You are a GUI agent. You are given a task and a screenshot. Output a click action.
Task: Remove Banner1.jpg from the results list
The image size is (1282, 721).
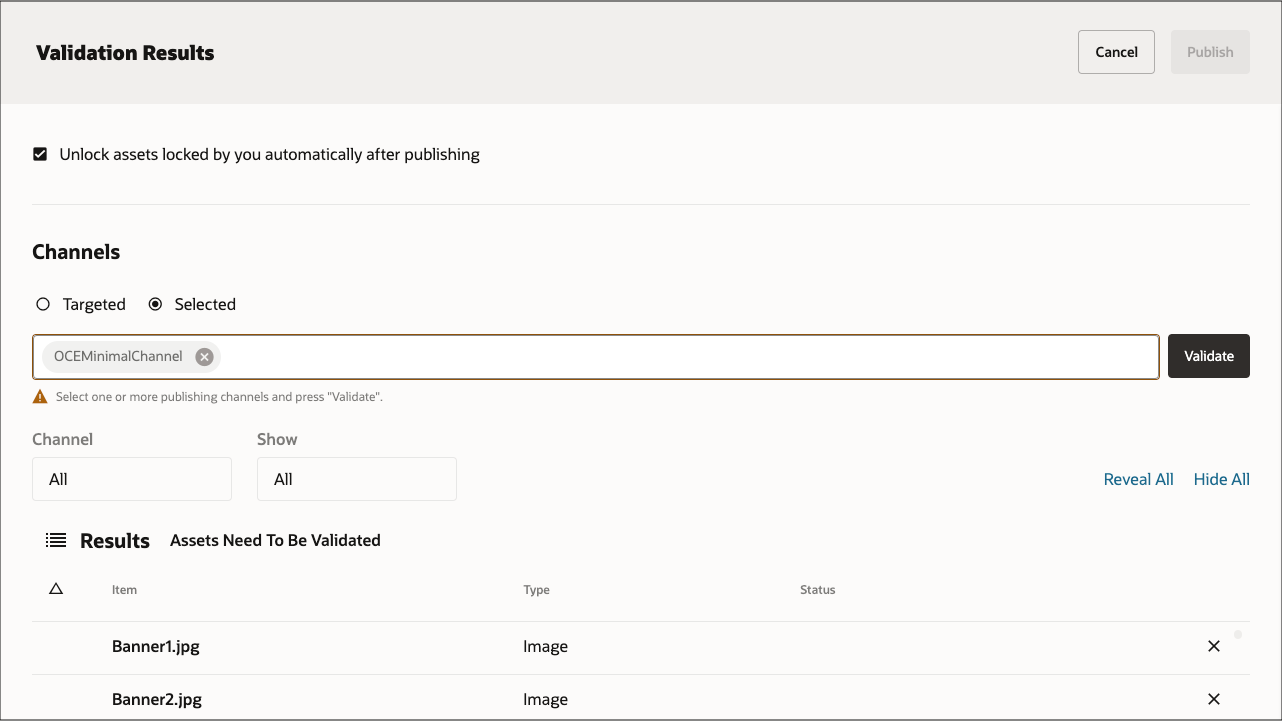[1213, 646]
